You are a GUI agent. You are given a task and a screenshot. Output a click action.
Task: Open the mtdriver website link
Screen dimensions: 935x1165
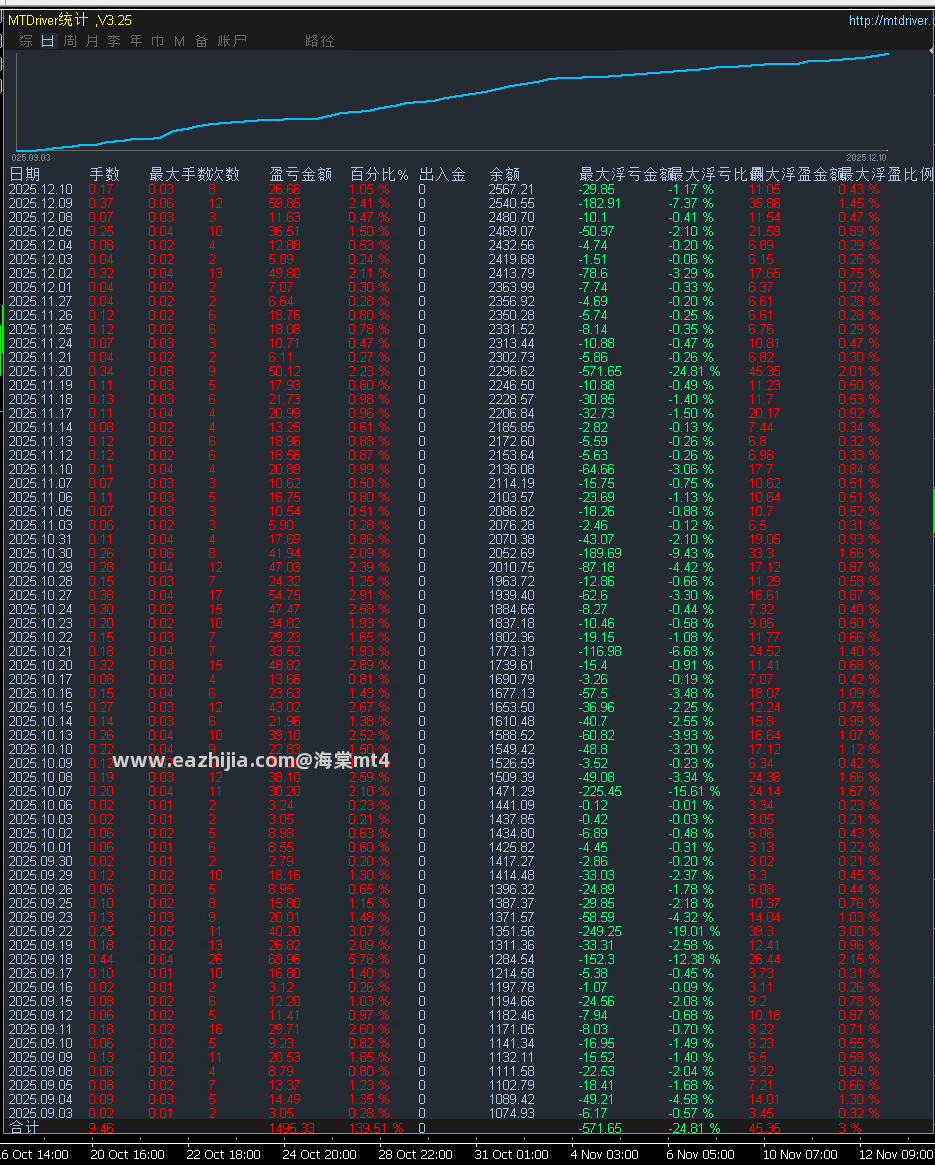[890, 20]
